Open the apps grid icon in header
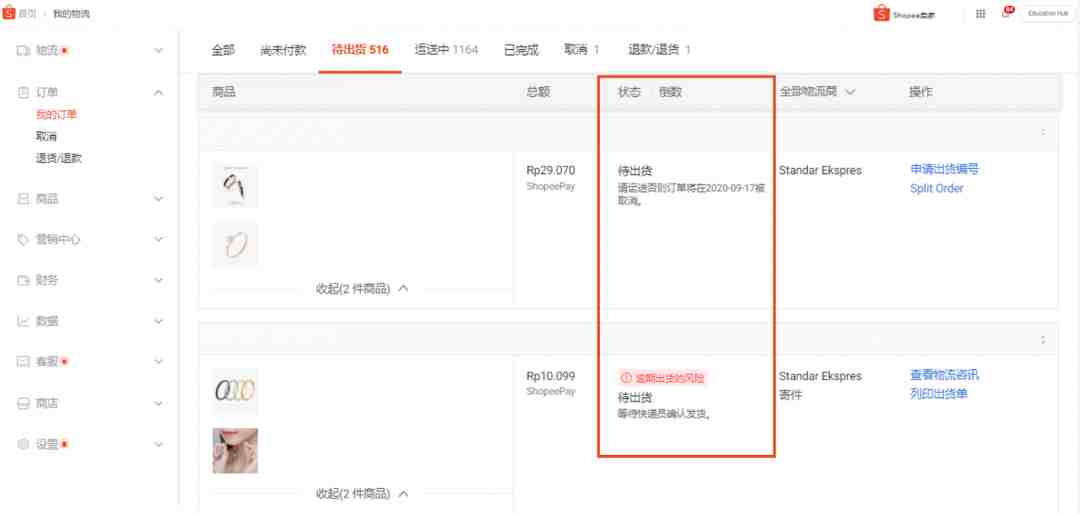This screenshot has height=513, width=1080. coord(981,14)
